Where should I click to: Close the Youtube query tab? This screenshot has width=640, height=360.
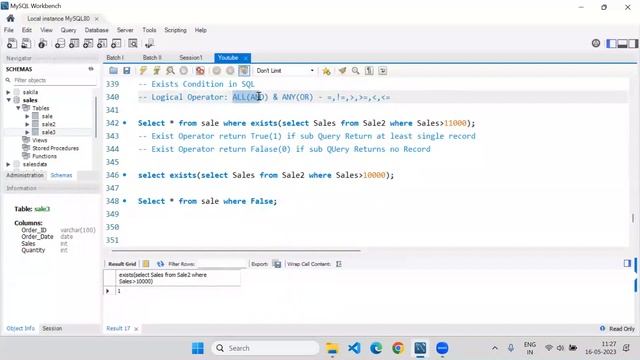(x=246, y=58)
